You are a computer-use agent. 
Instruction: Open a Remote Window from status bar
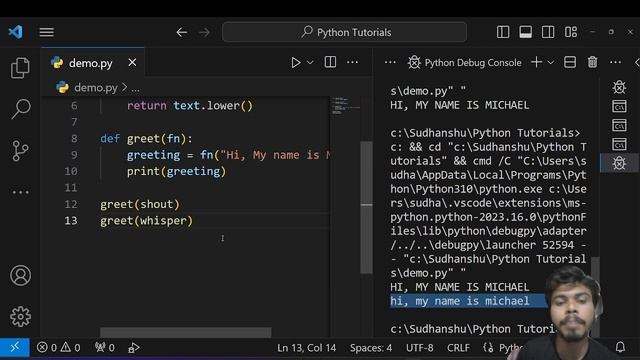click(15, 347)
